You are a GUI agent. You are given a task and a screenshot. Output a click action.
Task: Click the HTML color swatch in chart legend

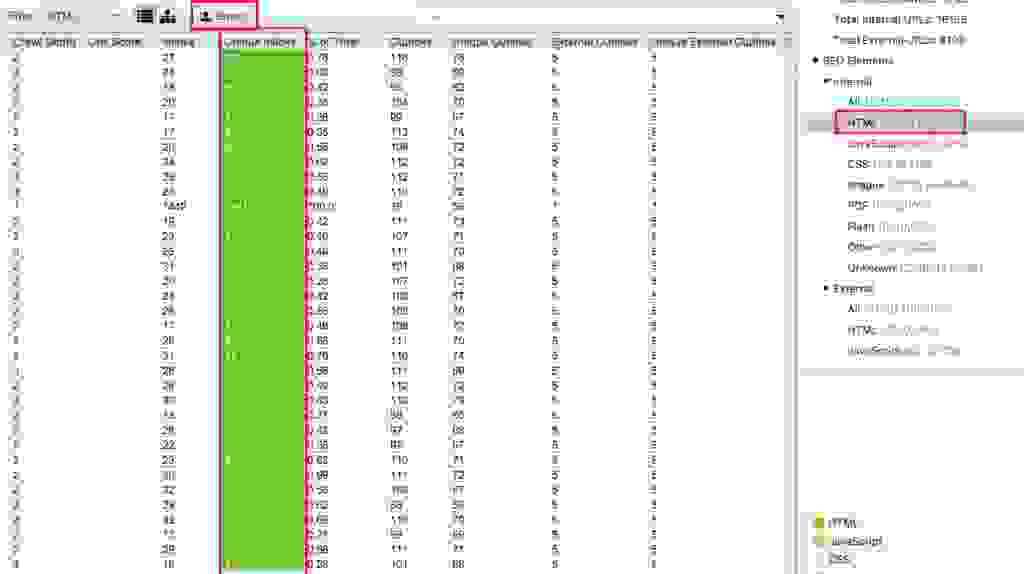(820, 523)
